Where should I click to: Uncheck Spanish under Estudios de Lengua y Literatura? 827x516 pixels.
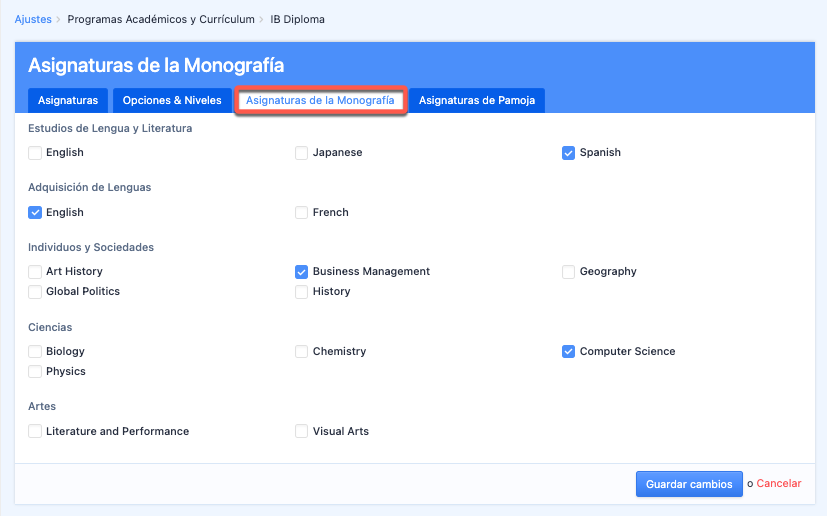coord(569,153)
